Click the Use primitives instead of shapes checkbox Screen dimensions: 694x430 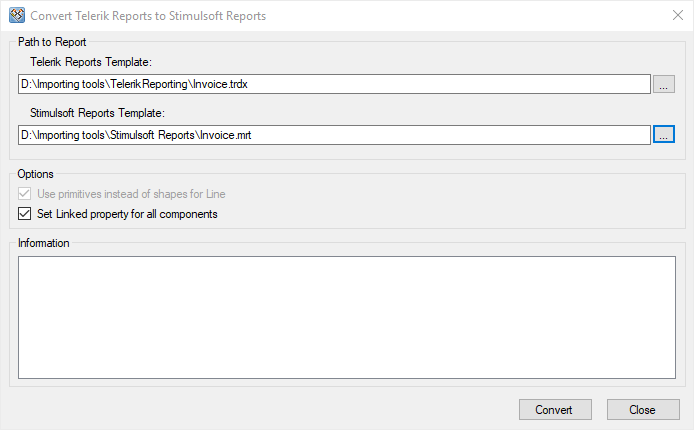[25, 194]
